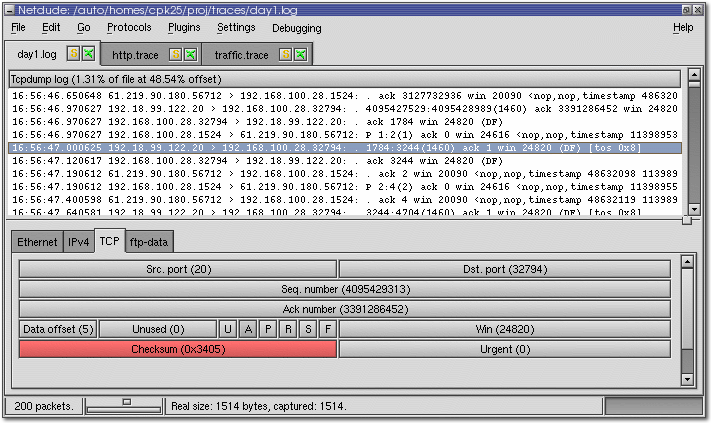Screen dimensions: 711x423
Task: Open the ftp-data protocol tab
Action: pos(149,242)
